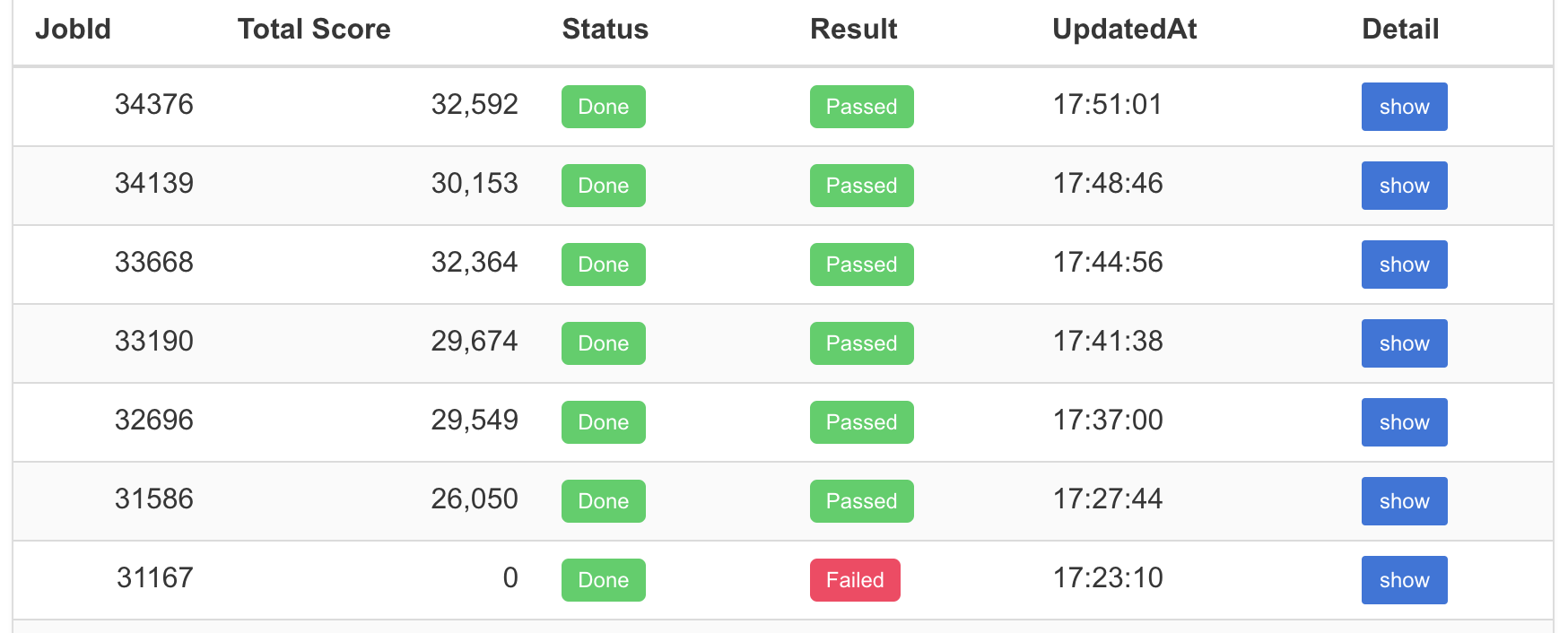Click job ID 31586 cell
The width and height of the screenshot is (1568, 633).
(154, 499)
